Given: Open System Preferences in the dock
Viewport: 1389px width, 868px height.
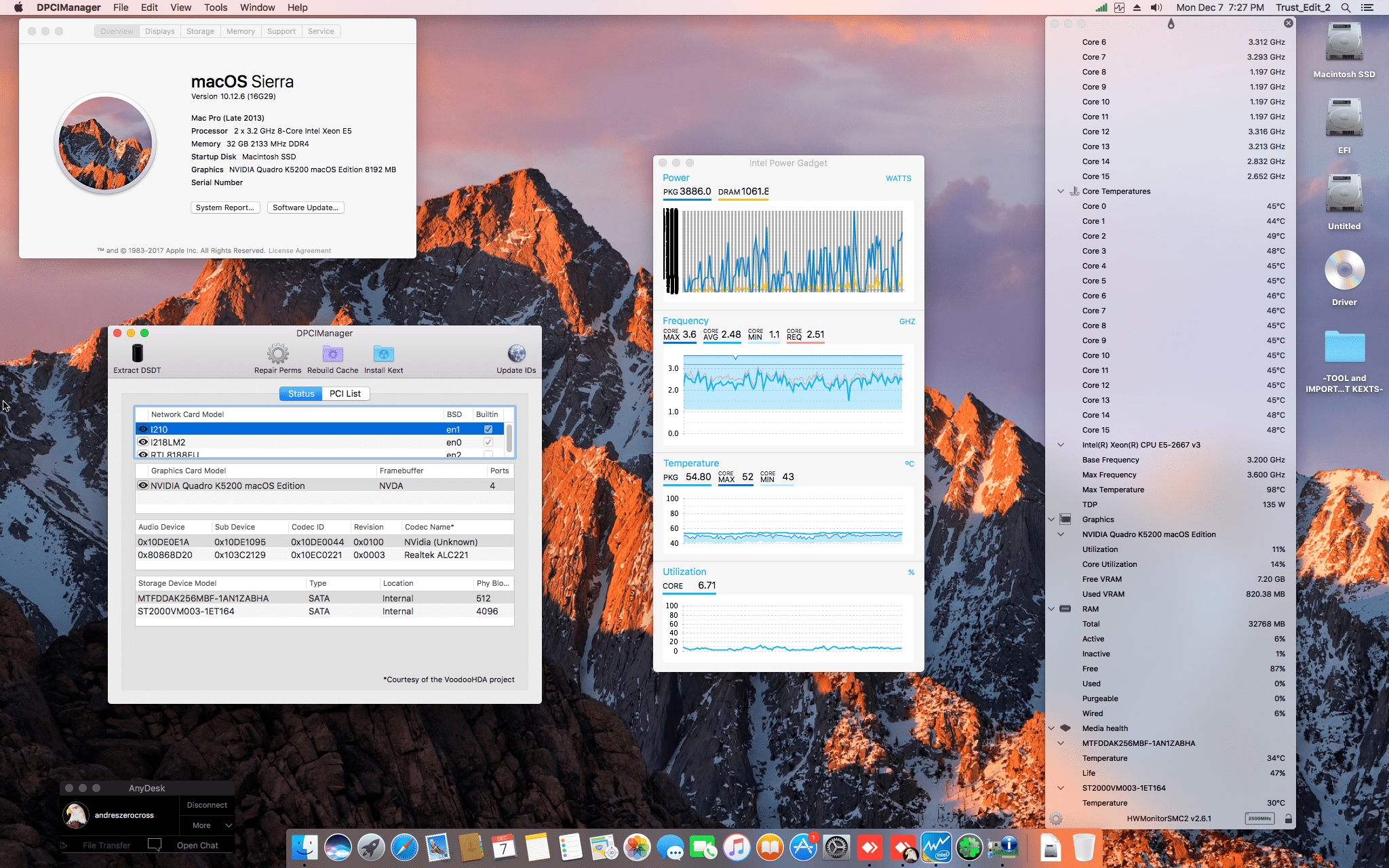Looking at the screenshot, I should pyautogui.click(x=836, y=847).
